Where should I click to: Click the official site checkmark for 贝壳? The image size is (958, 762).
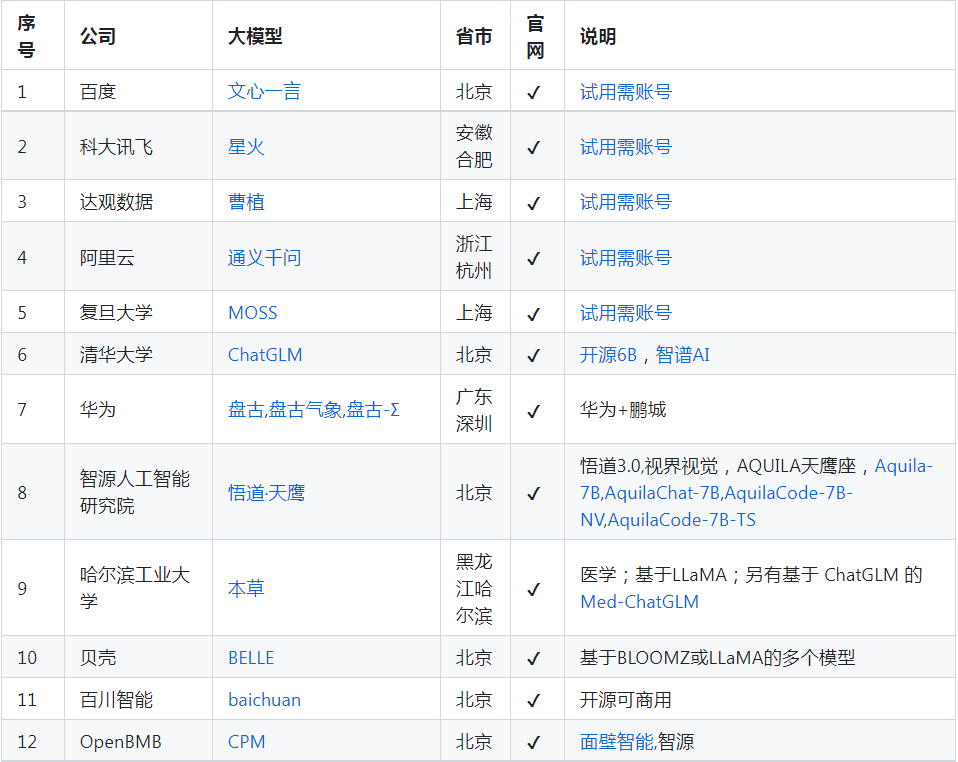click(534, 658)
